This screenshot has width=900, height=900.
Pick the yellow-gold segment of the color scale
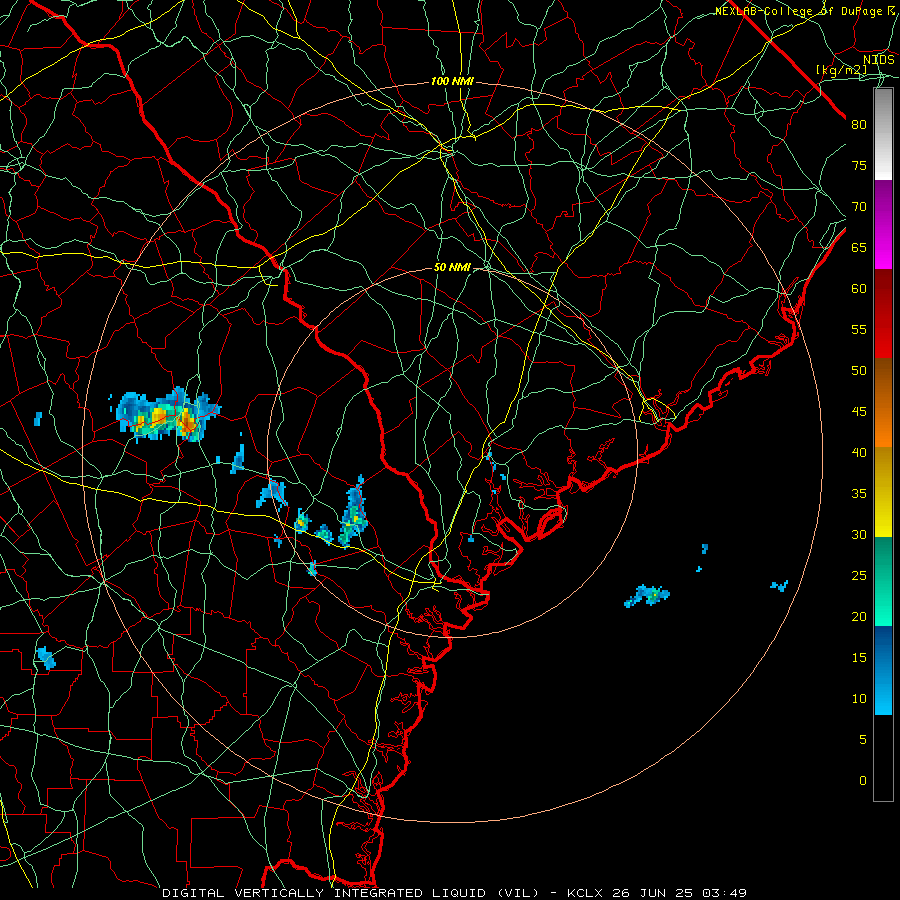click(883, 492)
